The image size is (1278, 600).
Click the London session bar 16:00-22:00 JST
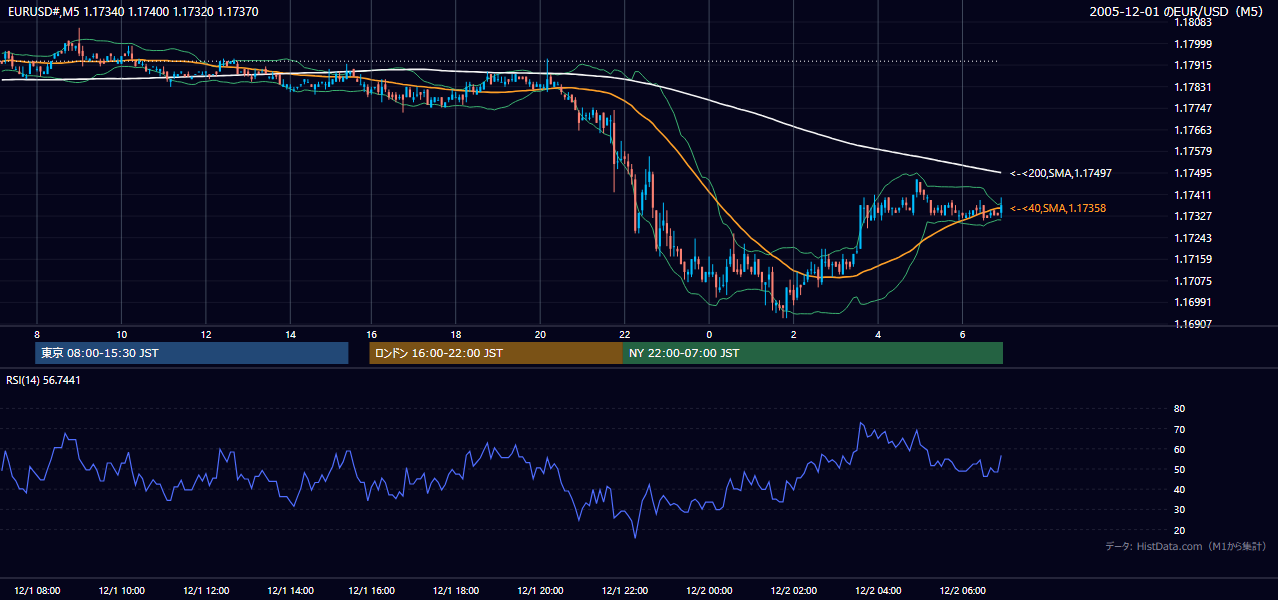pos(496,353)
